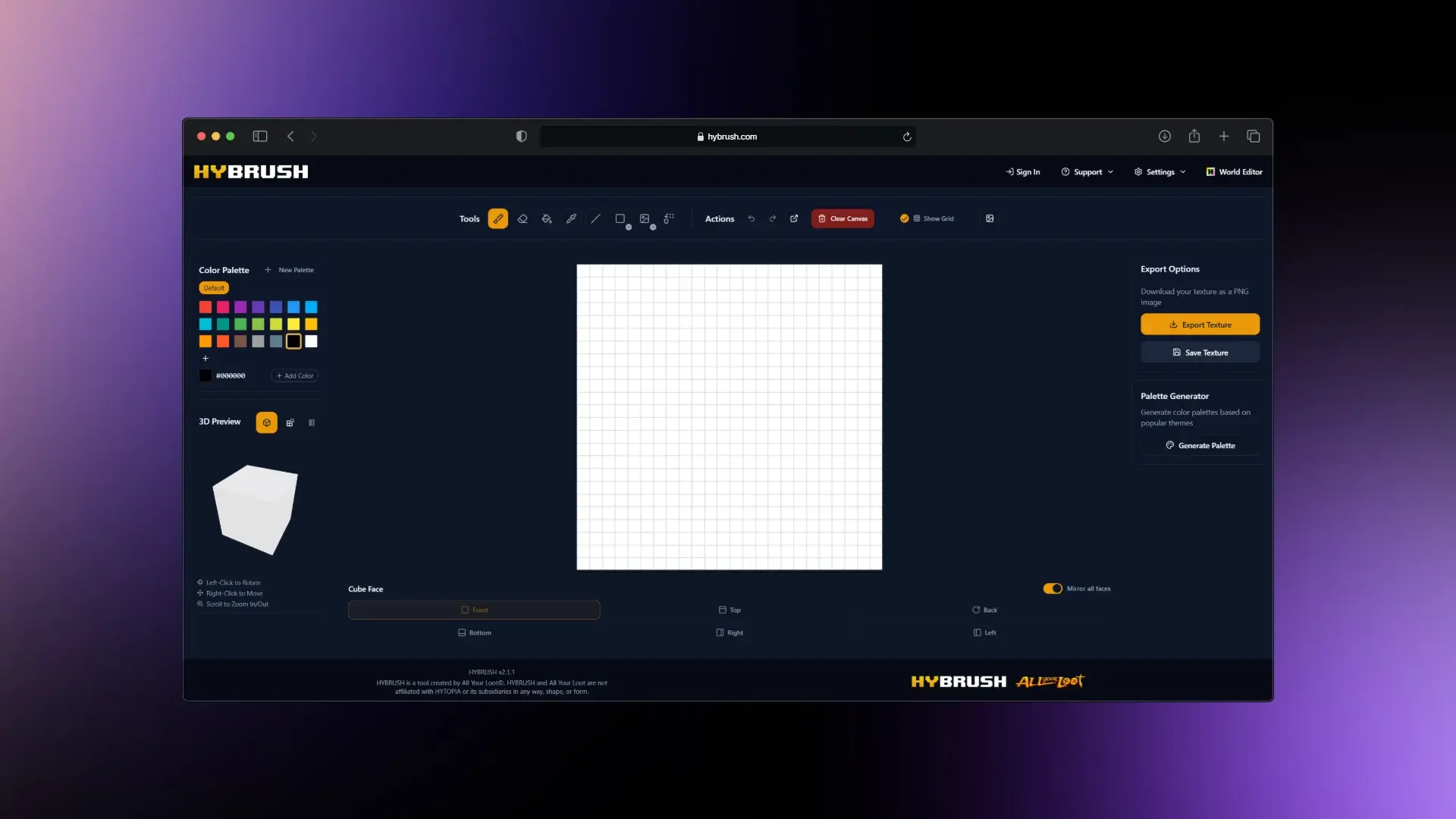The width and height of the screenshot is (1456, 819).
Task: Select the Pencil tool
Action: coord(498,218)
